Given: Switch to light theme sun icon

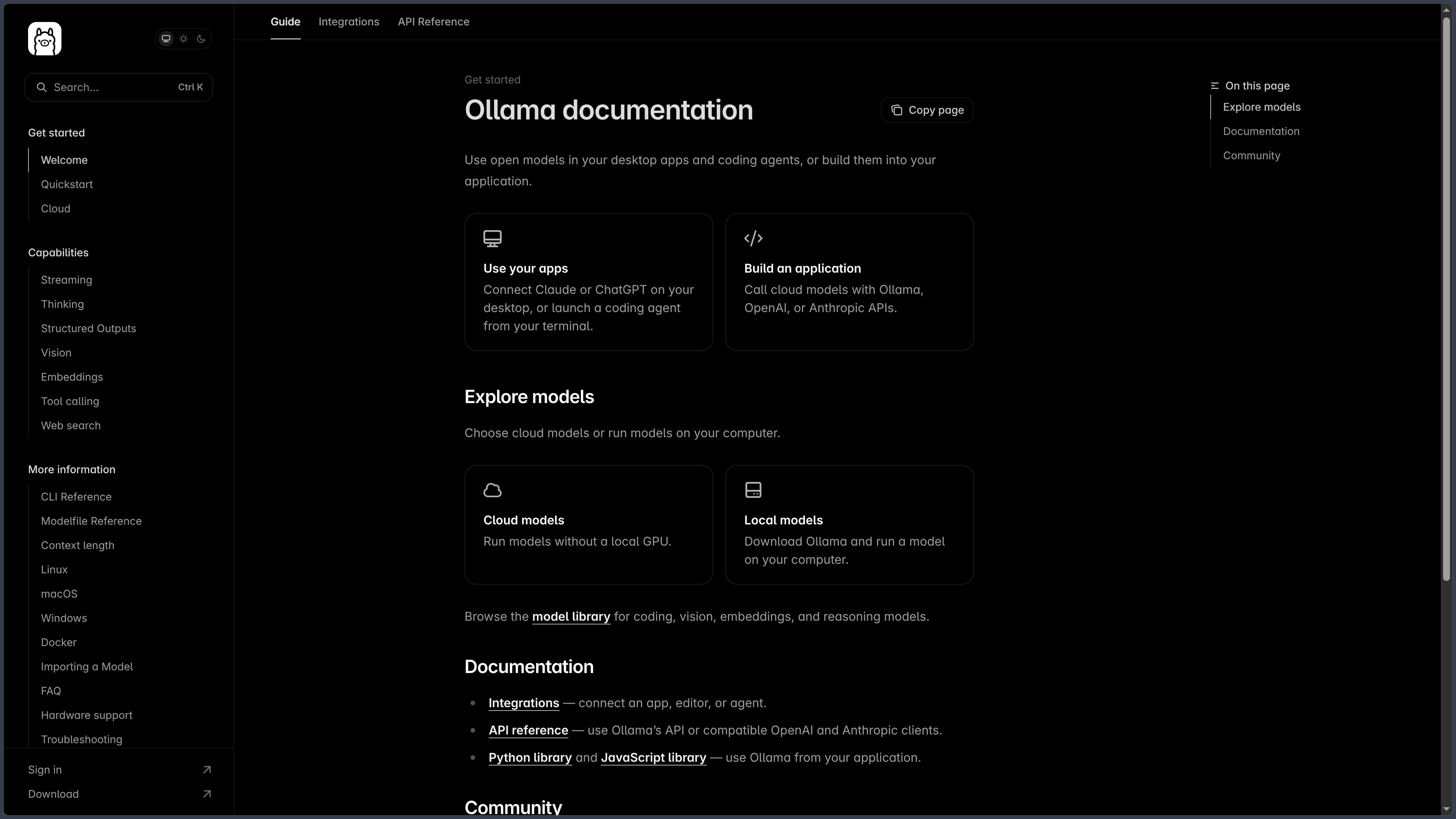Looking at the screenshot, I should coord(184,39).
